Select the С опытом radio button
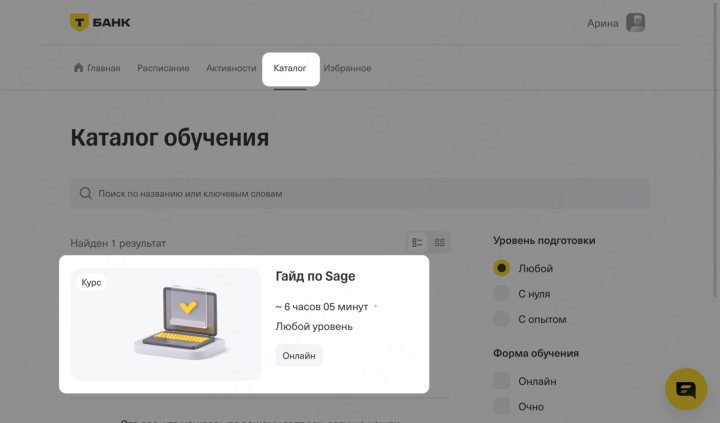The width and height of the screenshot is (720, 423). click(501, 319)
